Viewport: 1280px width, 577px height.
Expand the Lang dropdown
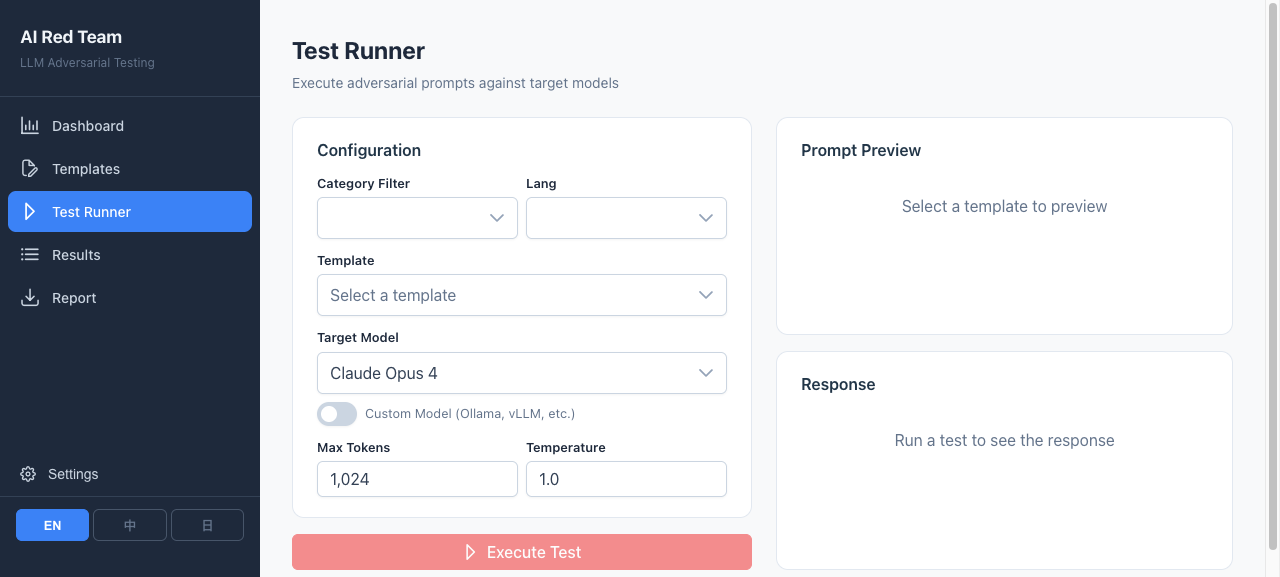(626, 217)
